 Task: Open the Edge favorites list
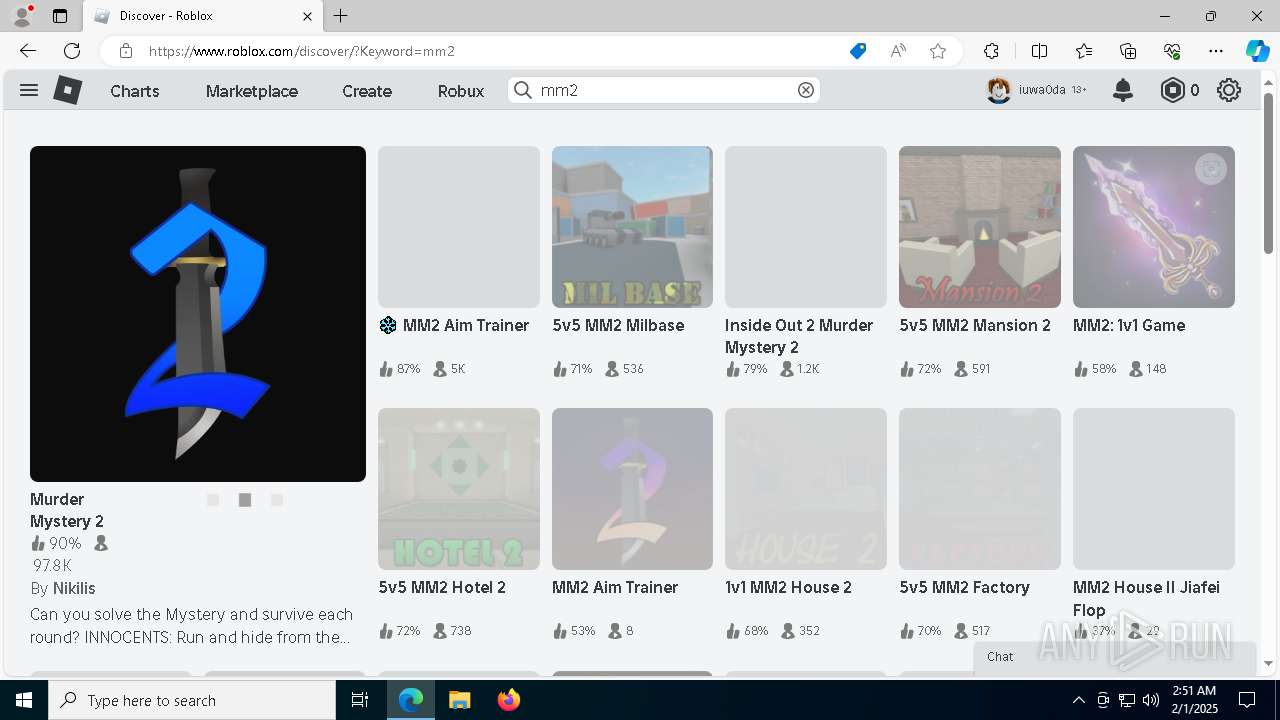pos(1084,51)
